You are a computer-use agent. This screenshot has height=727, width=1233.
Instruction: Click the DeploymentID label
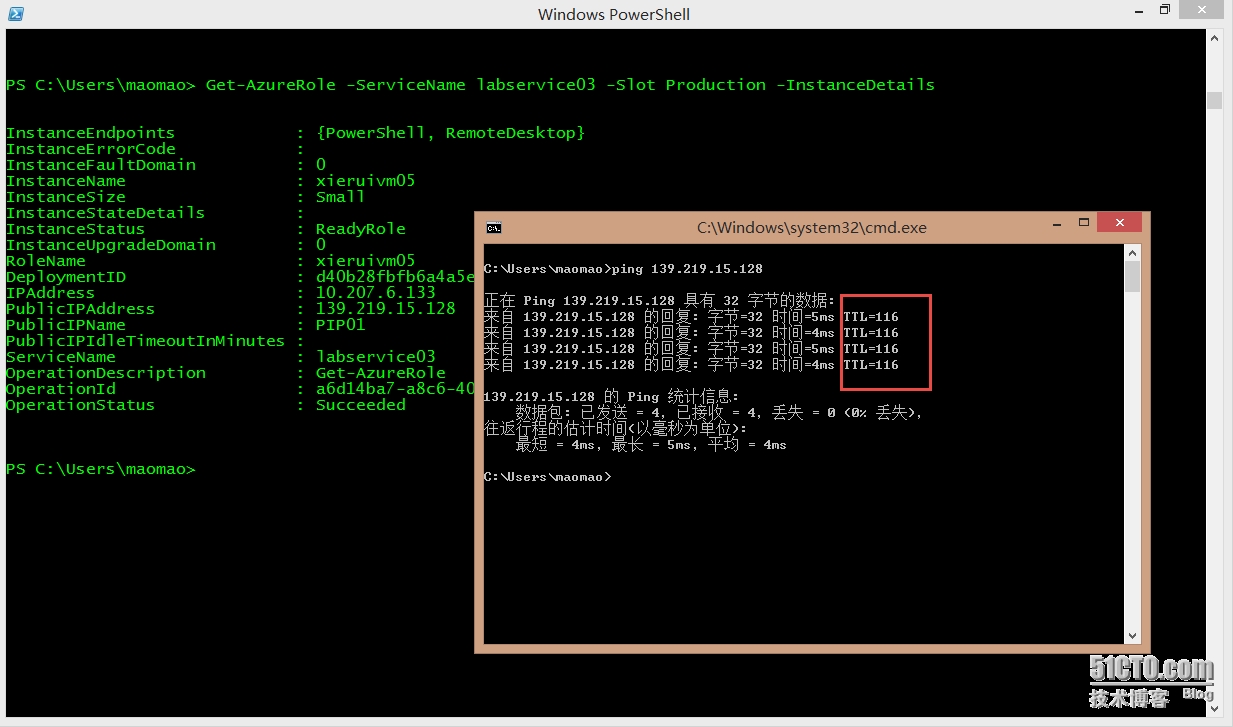(x=66, y=277)
